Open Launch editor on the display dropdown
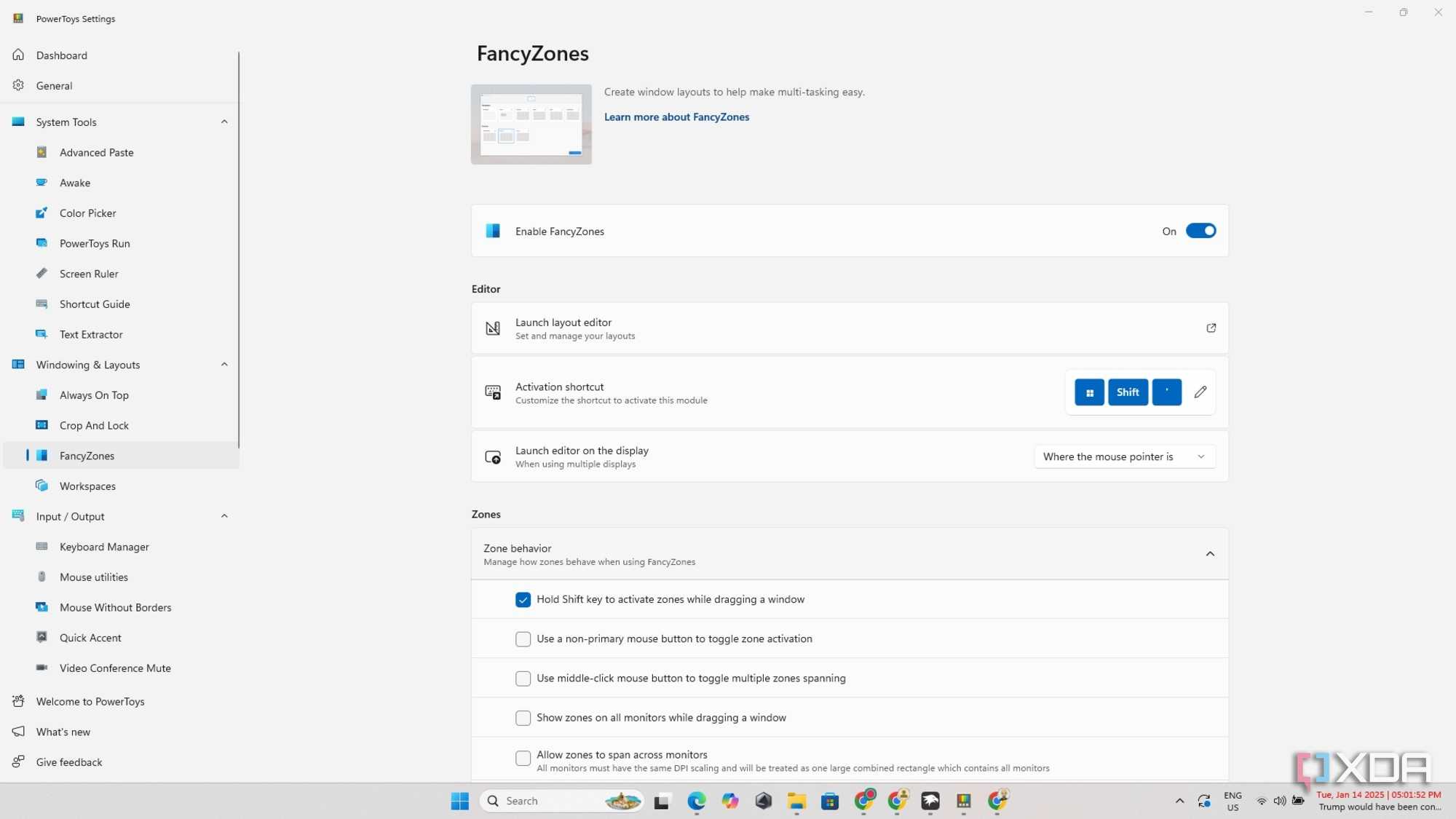 point(1124,456)
